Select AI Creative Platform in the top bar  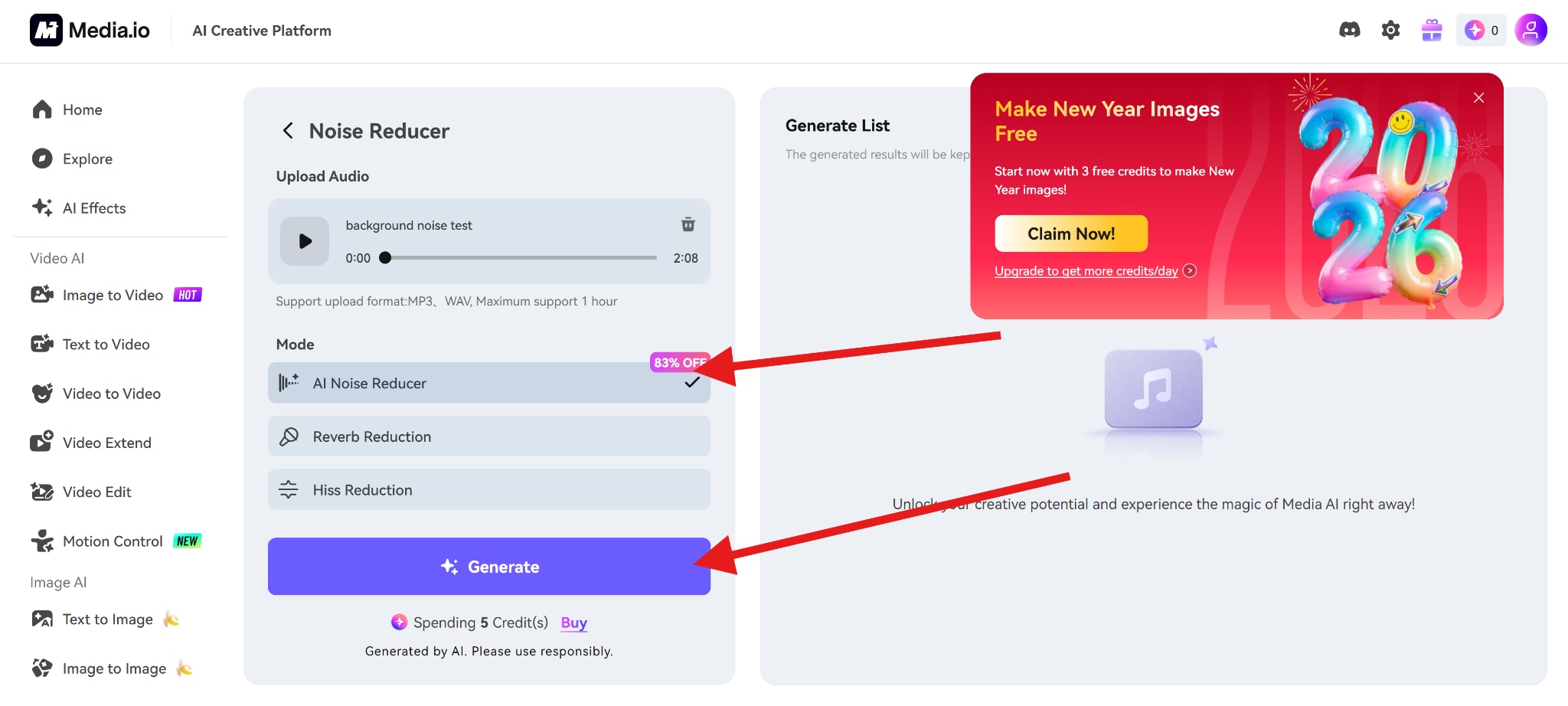coord(261,31)
